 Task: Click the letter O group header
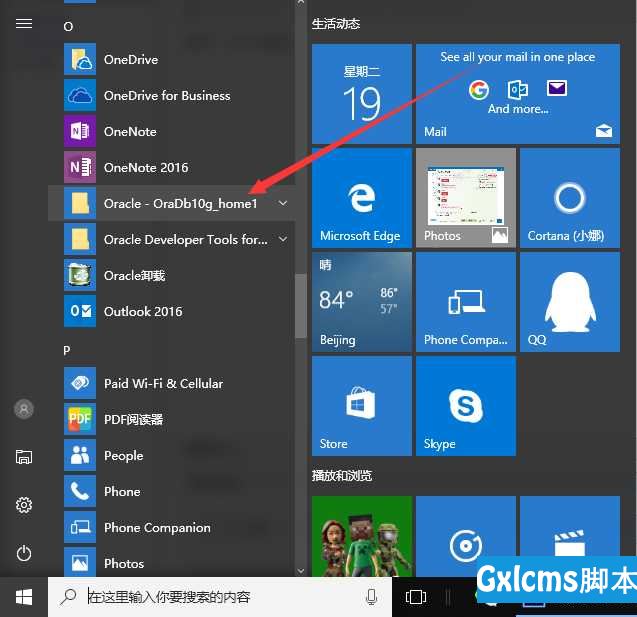coord(68,27)
